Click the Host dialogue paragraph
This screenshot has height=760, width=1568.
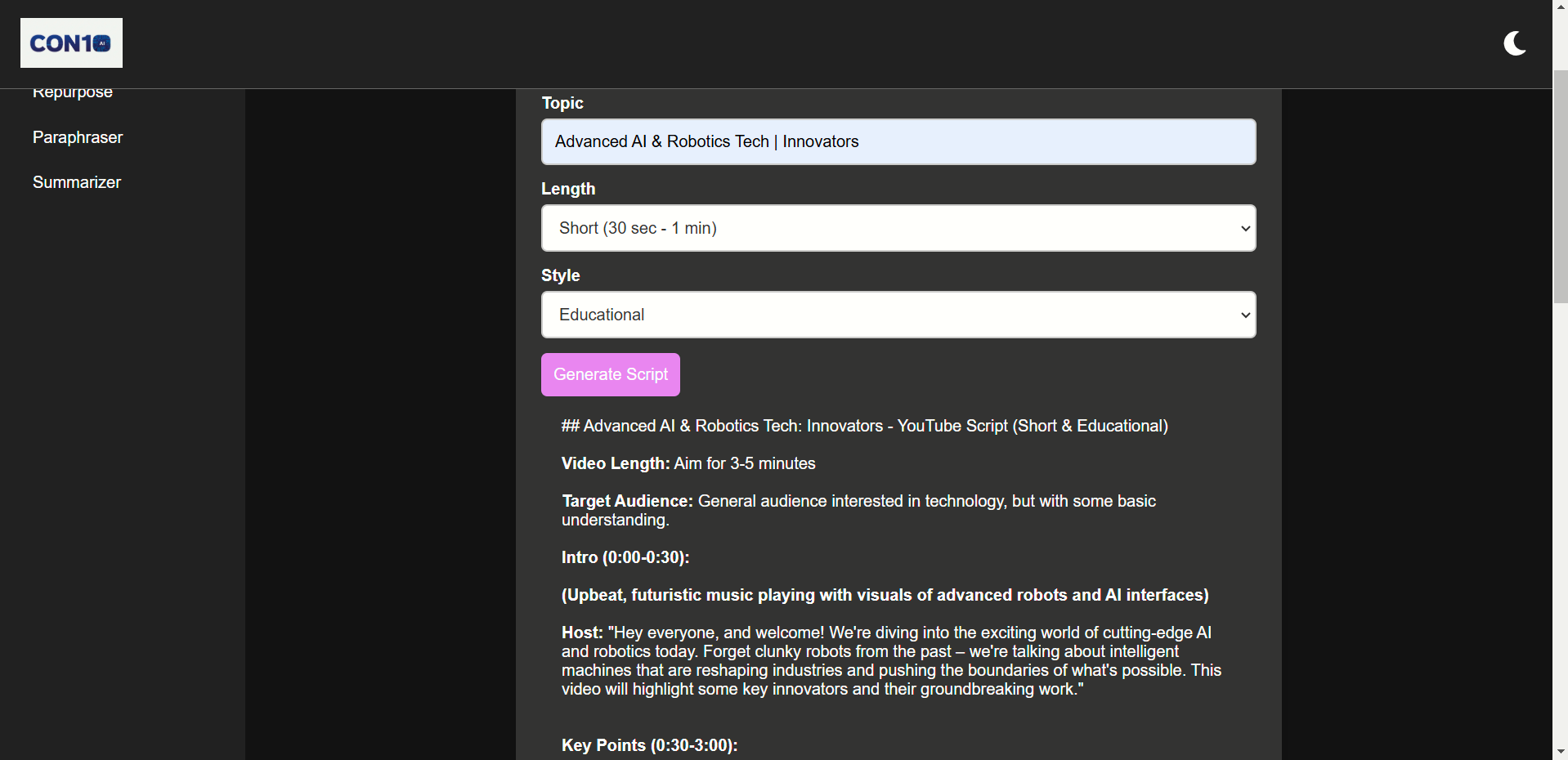tap(891, 660)
